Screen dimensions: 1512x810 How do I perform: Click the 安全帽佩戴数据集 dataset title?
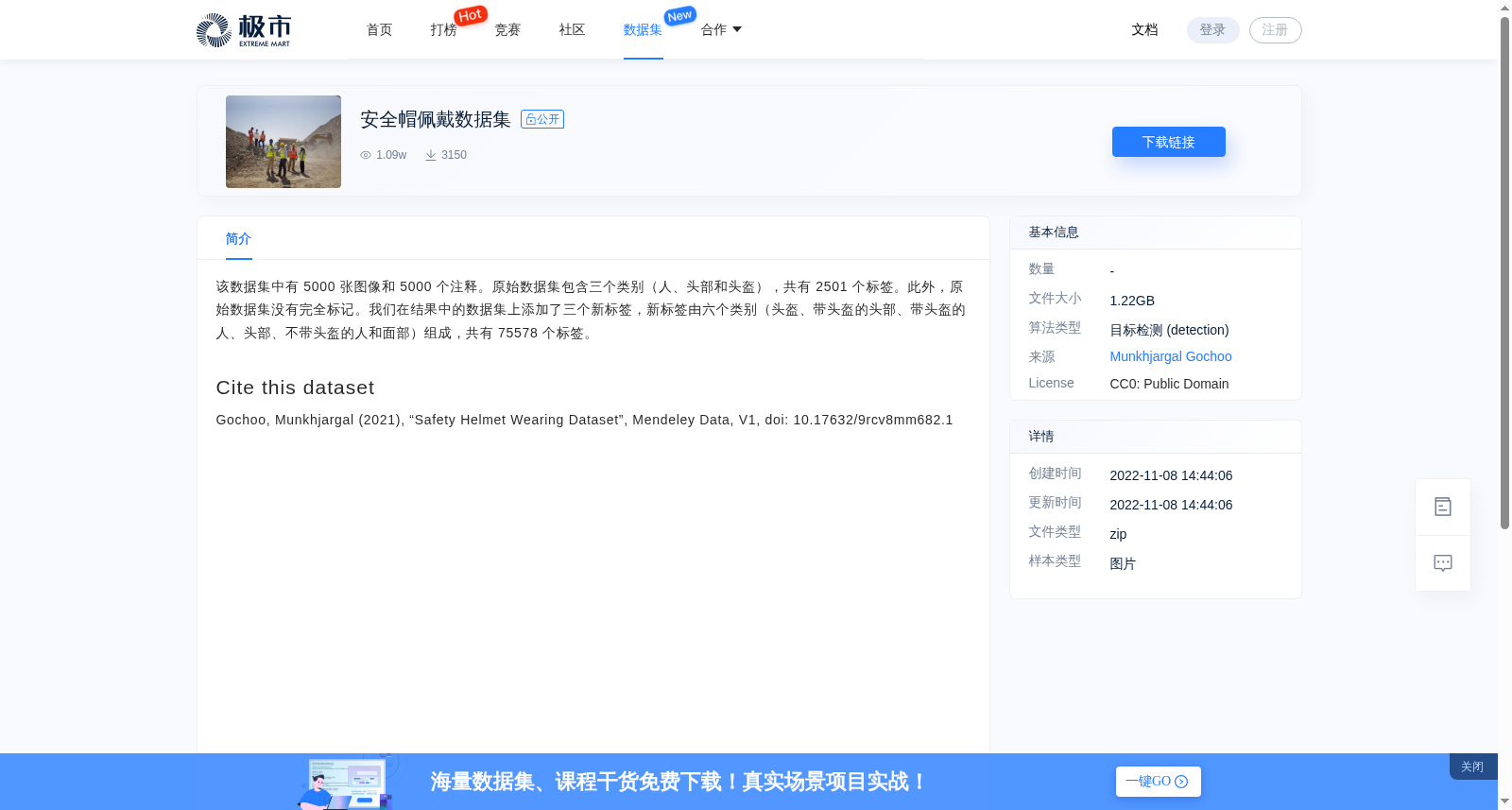coord(436,119)
